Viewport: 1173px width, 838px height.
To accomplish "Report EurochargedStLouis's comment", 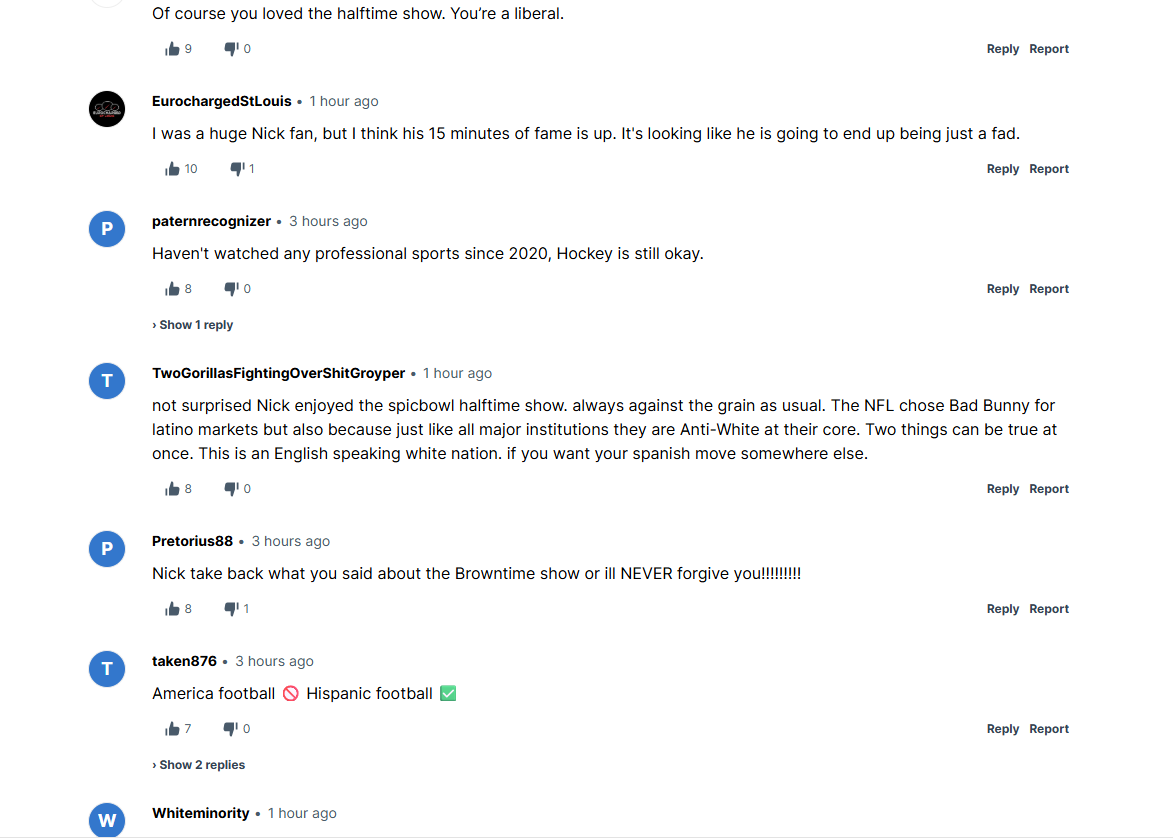I will click(1049, 169).
